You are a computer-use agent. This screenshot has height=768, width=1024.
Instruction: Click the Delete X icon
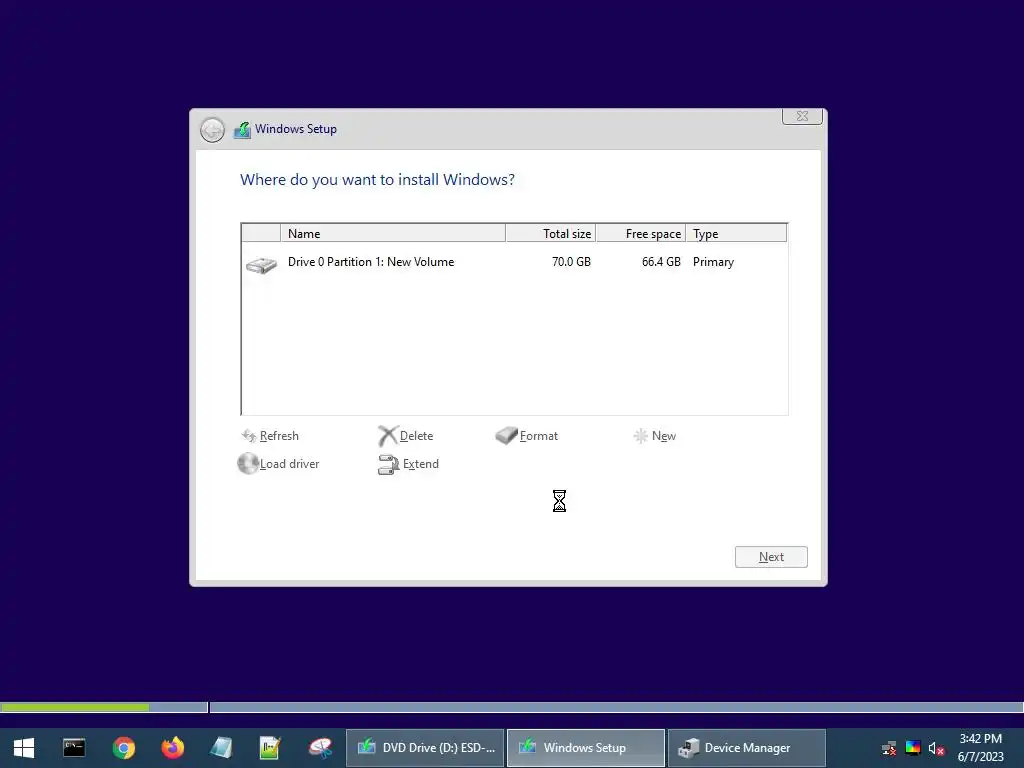[x=388, y=436]
